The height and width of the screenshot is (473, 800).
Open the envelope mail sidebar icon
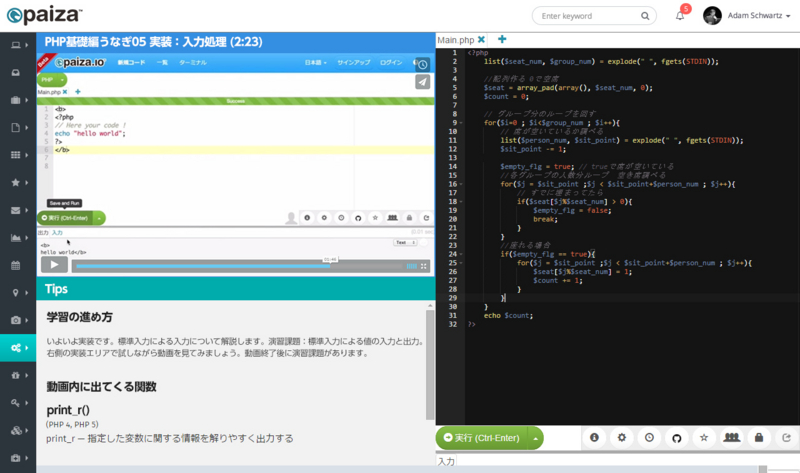[x=16, y=210]
